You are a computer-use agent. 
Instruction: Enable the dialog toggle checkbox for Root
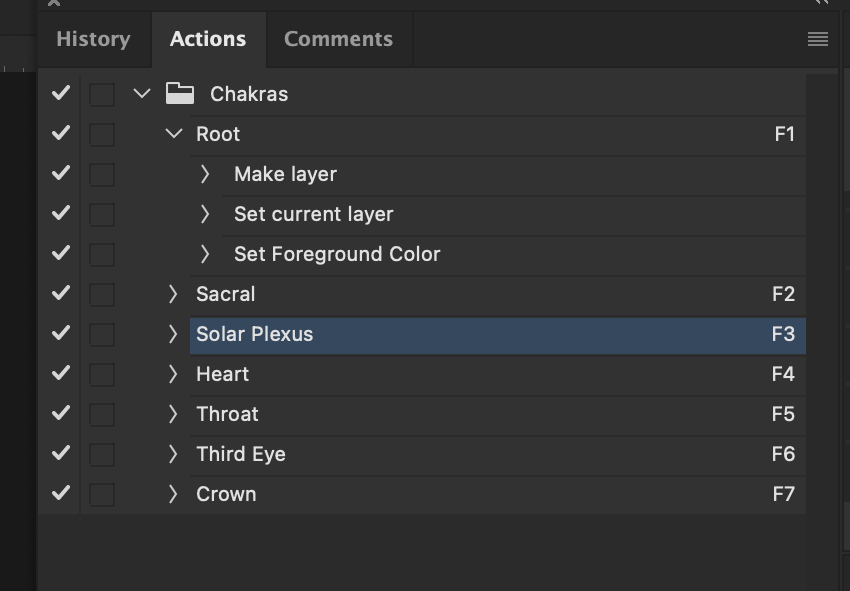[101, 133]
